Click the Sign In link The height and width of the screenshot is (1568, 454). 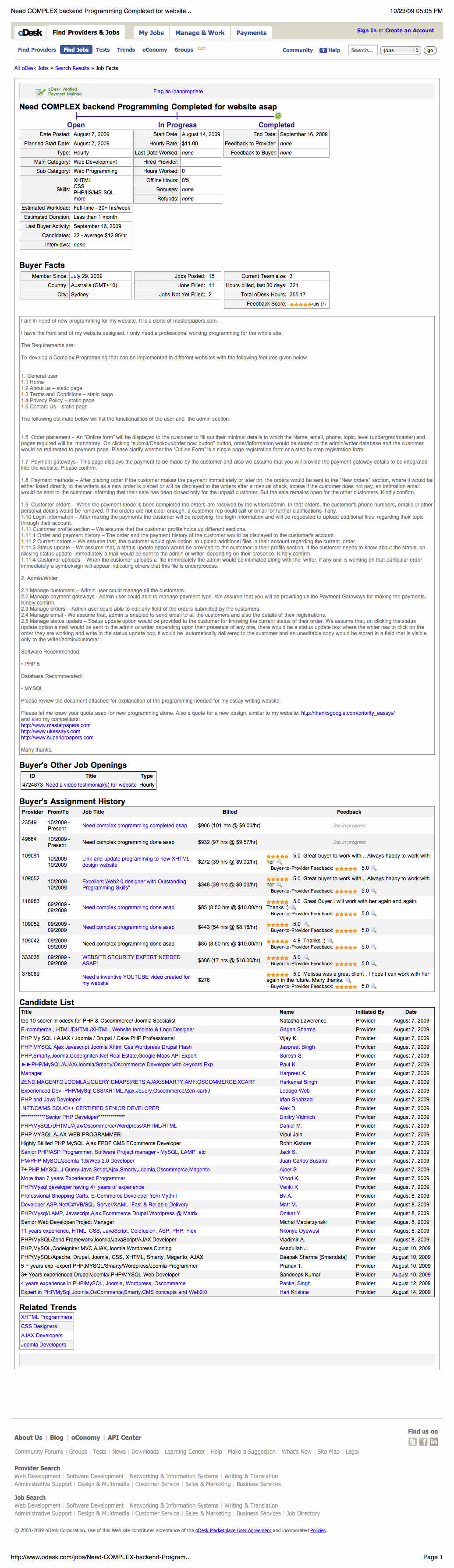[366, 31]
